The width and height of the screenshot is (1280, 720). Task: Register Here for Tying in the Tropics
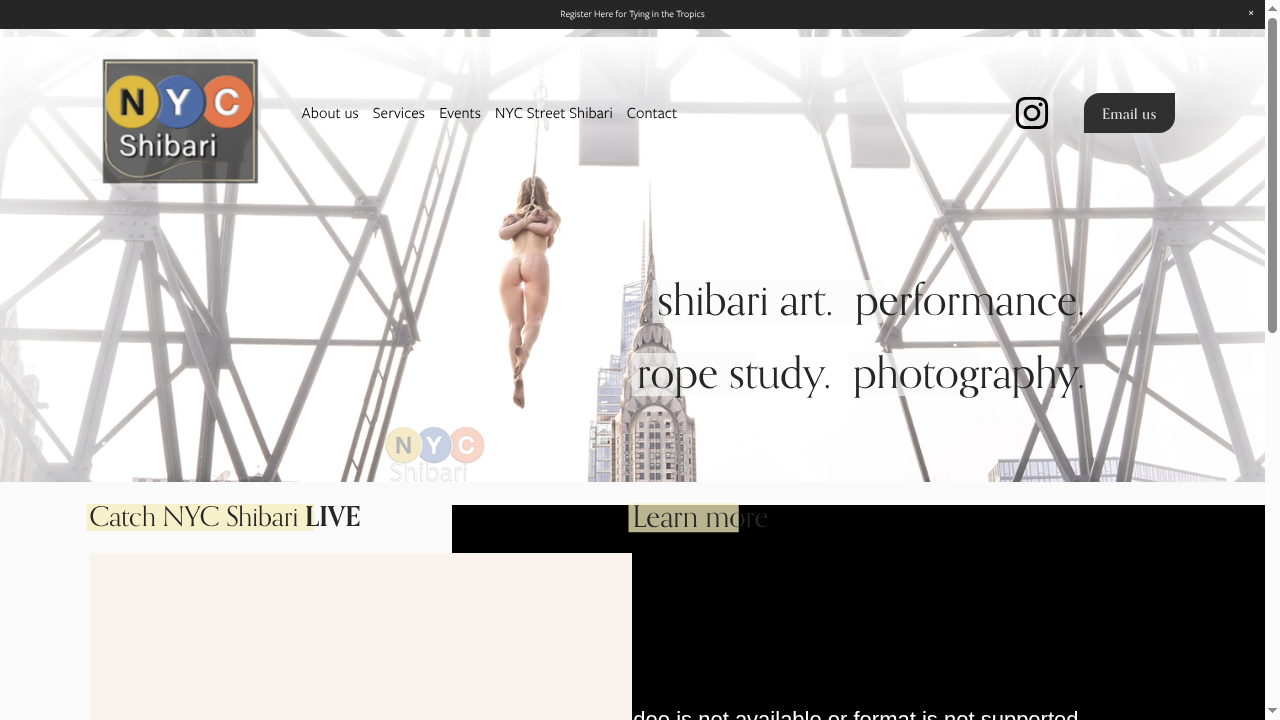click(632, 14)
